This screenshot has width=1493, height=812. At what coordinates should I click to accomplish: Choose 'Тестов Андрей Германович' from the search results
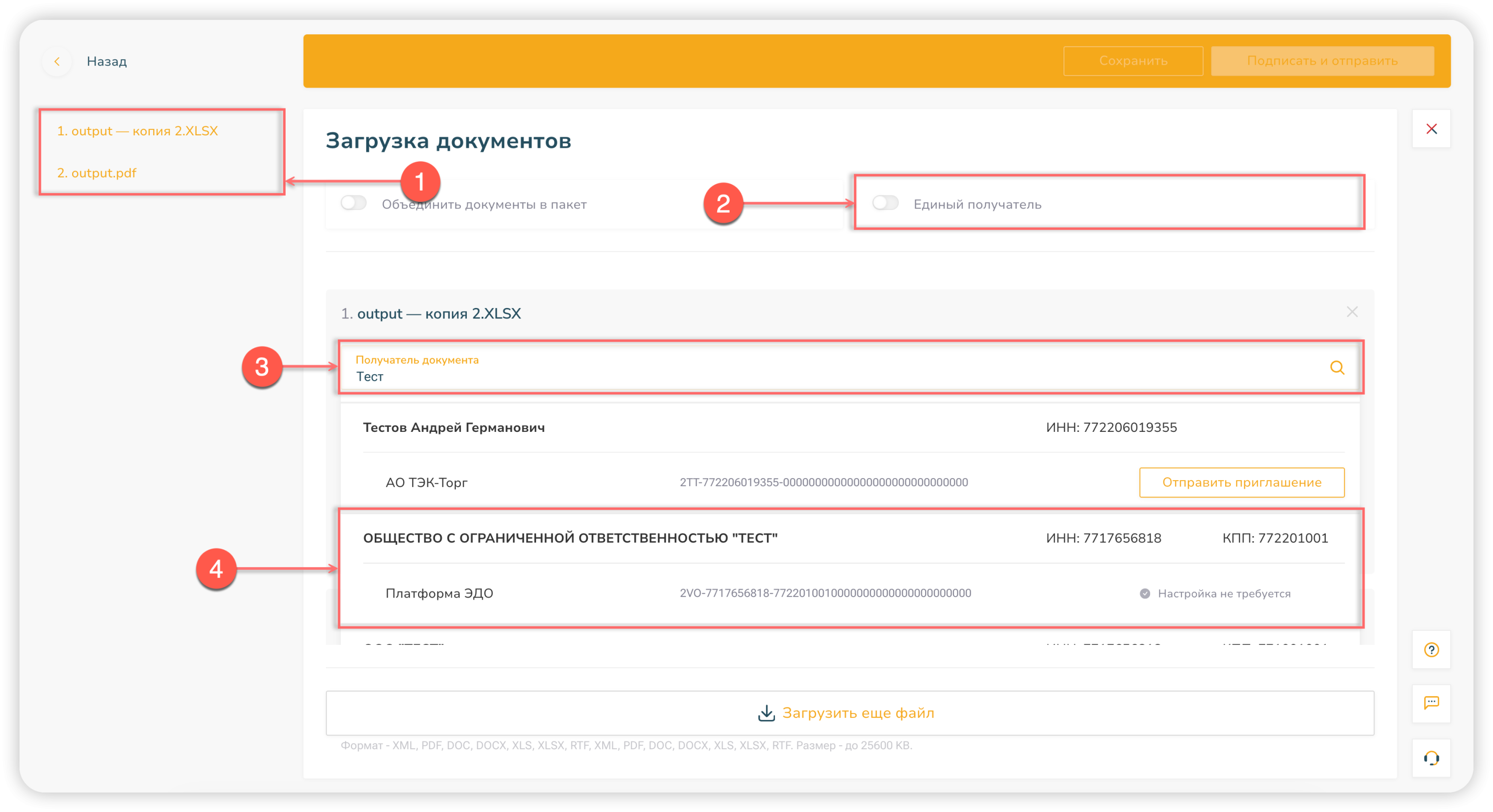tap(454, 428)
